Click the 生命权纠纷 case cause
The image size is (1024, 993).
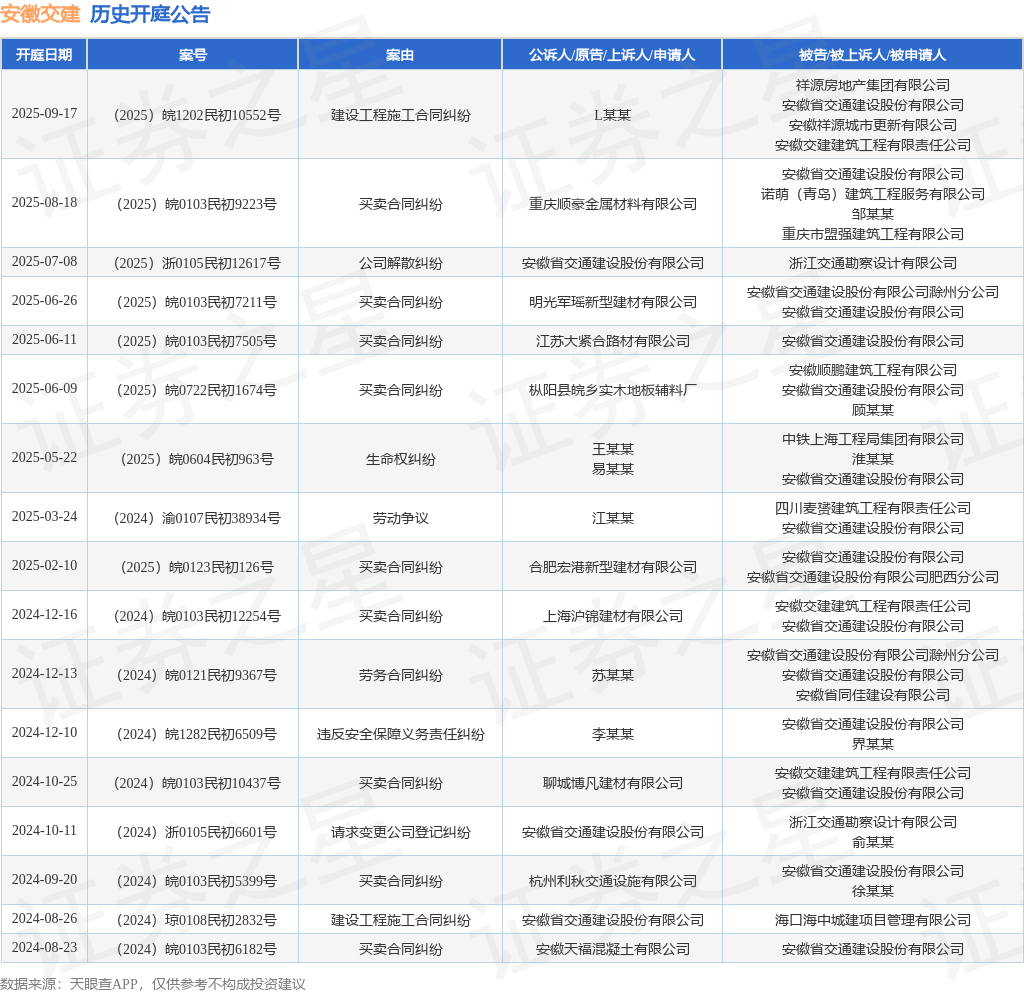coord(400,460)
